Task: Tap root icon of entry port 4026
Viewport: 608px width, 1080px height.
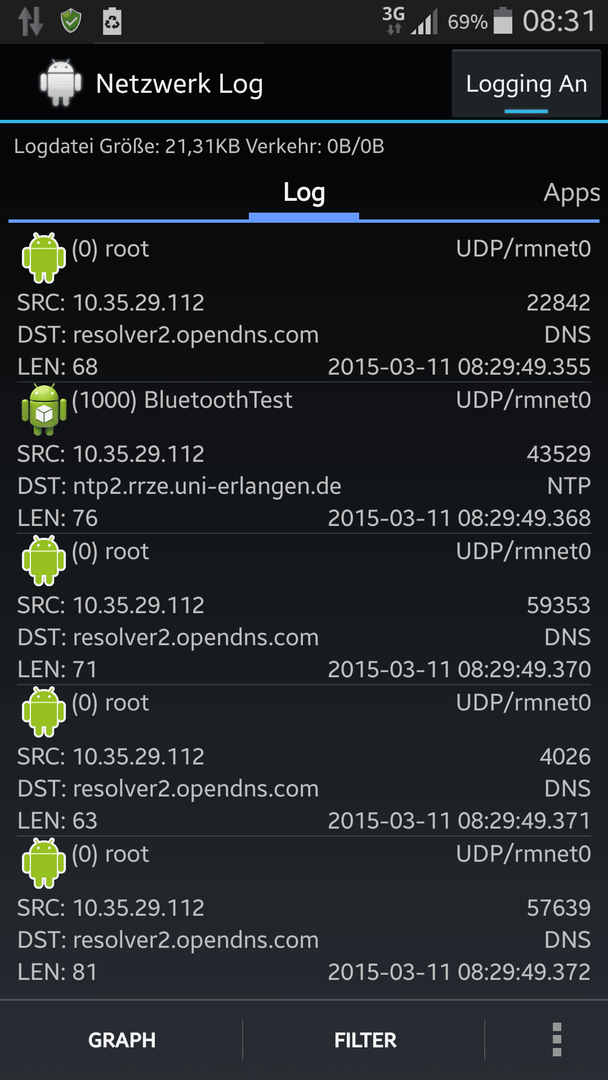Action: 44,713
